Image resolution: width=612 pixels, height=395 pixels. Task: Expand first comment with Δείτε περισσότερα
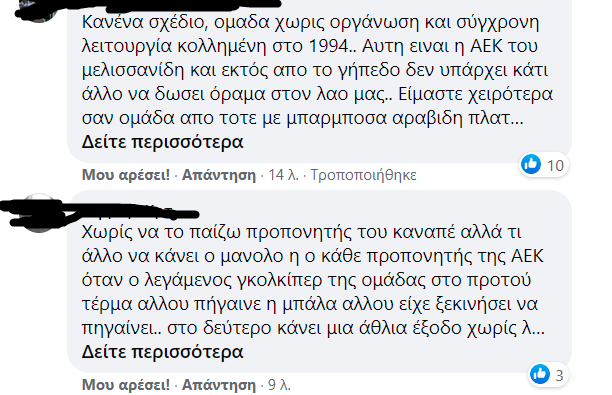162,142
